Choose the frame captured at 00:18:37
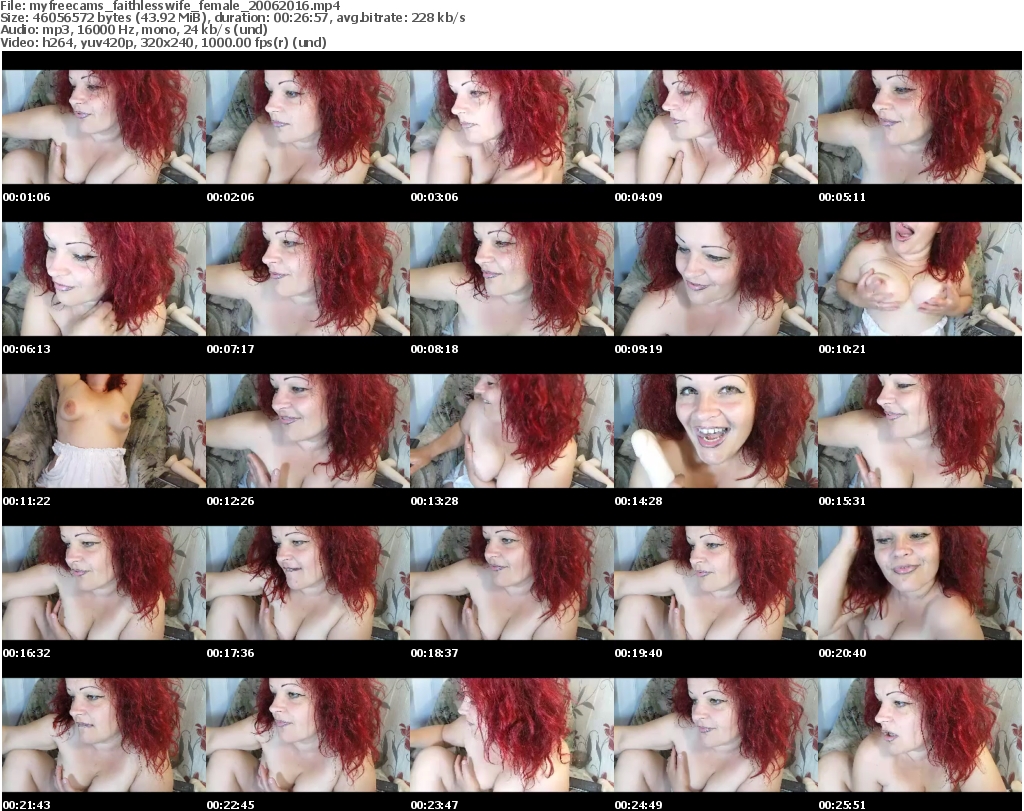This screenshot has height=811, width=1024. (512, 583)
